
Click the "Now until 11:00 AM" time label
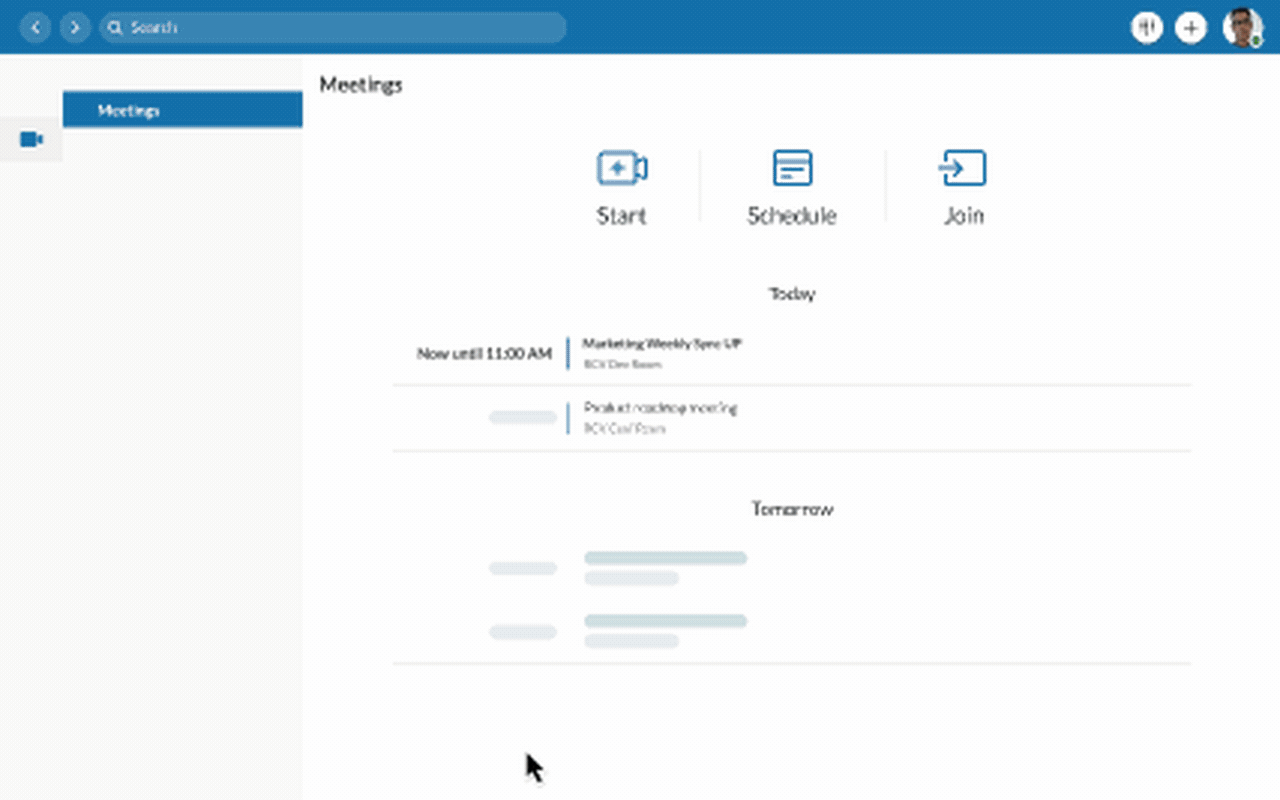click(484, 353)
